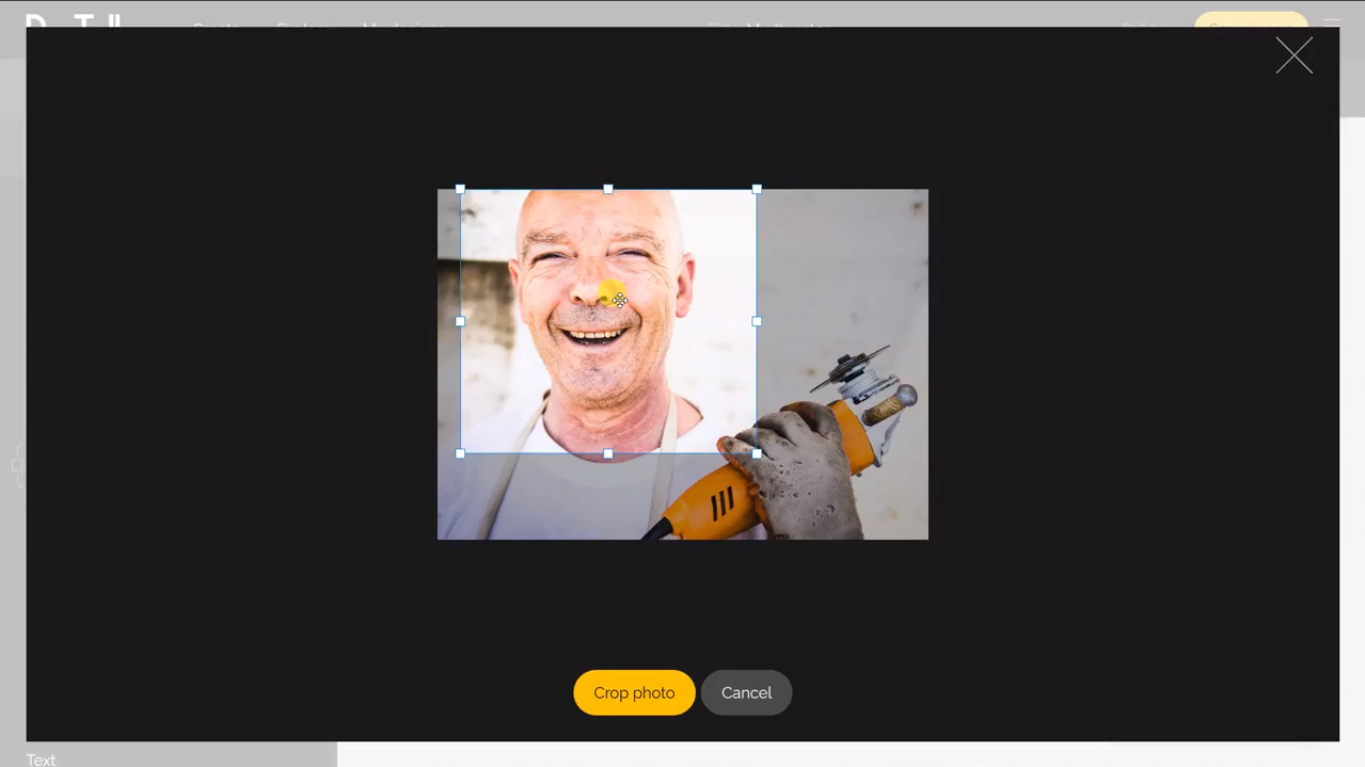This screenshot has height=767, width=1365.
Task: Click the Text label at bottom left
Action: [x=41, y=759]
